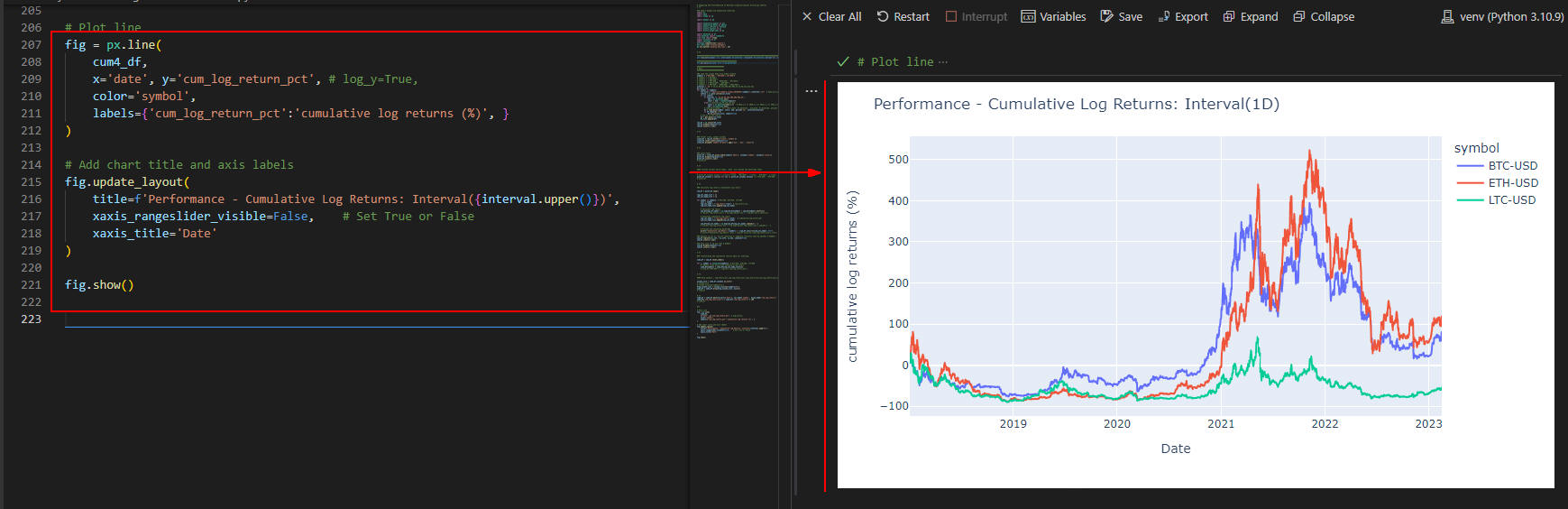Screen dimensions: 1568x509
Task: Click the Interrupt kernel button
Action: point(976,16)
